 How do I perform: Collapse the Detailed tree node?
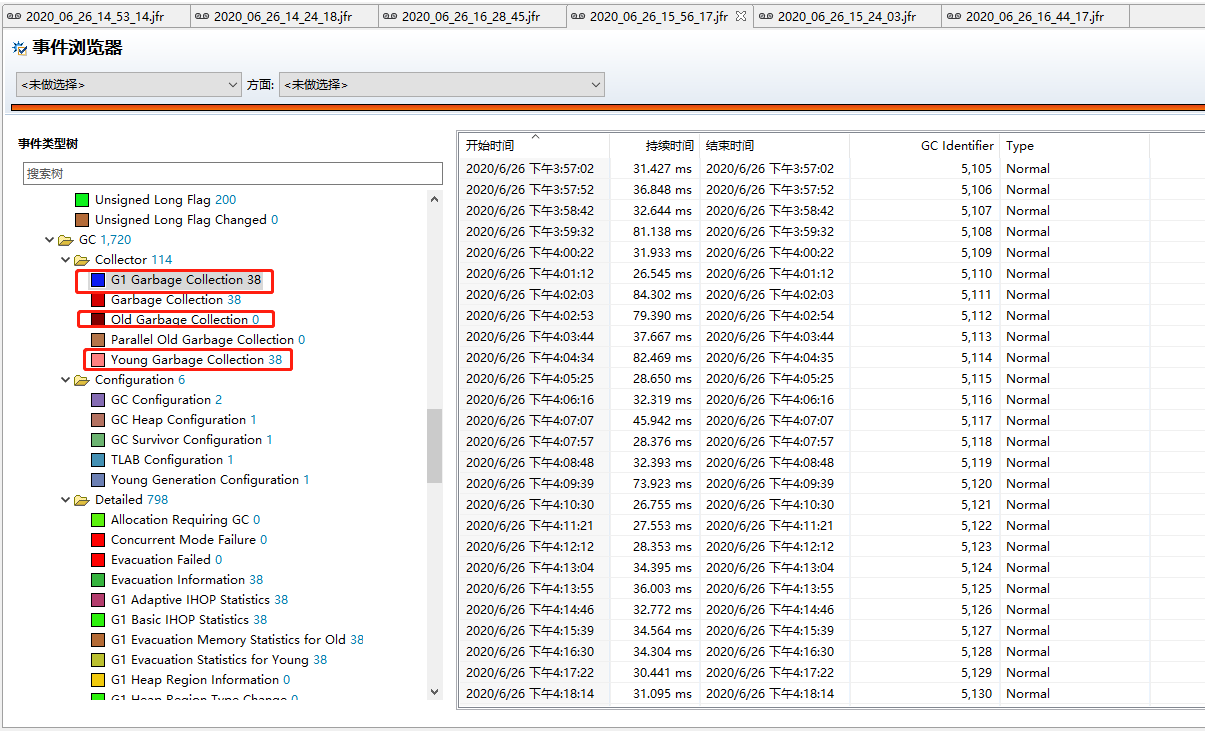point(66,500)
